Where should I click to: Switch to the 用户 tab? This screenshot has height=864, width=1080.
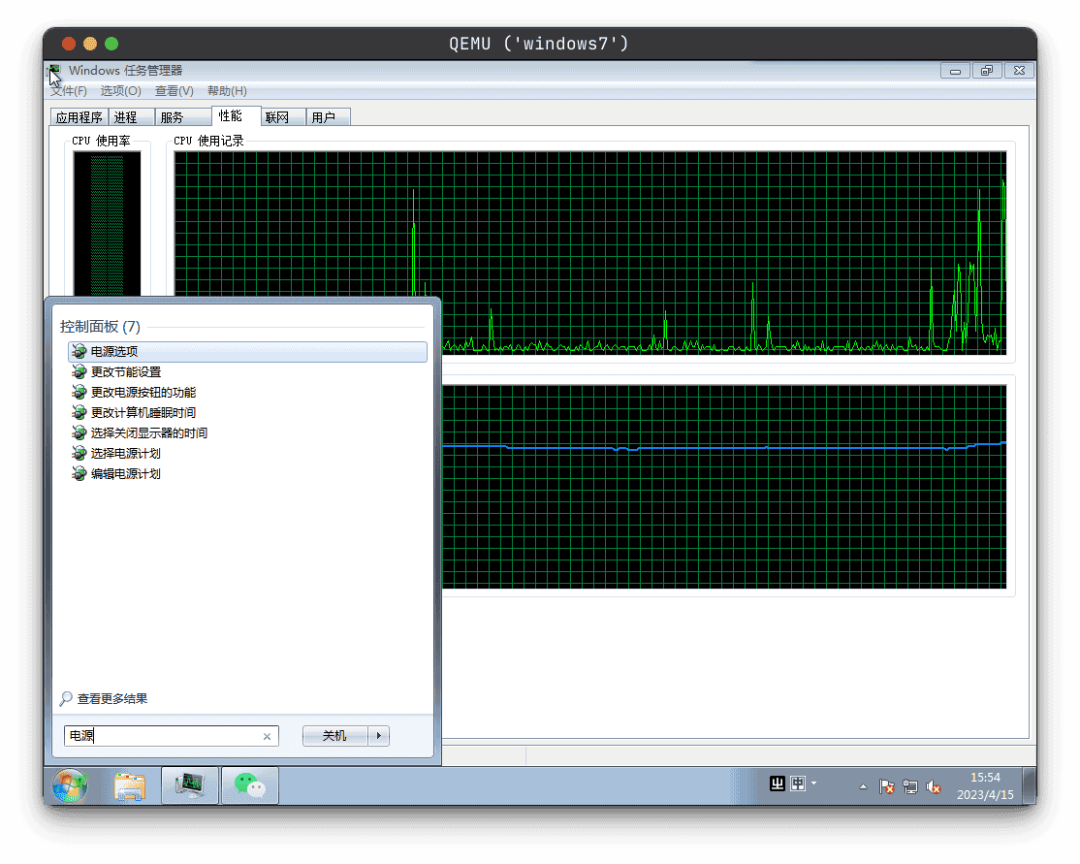[329, 117]
